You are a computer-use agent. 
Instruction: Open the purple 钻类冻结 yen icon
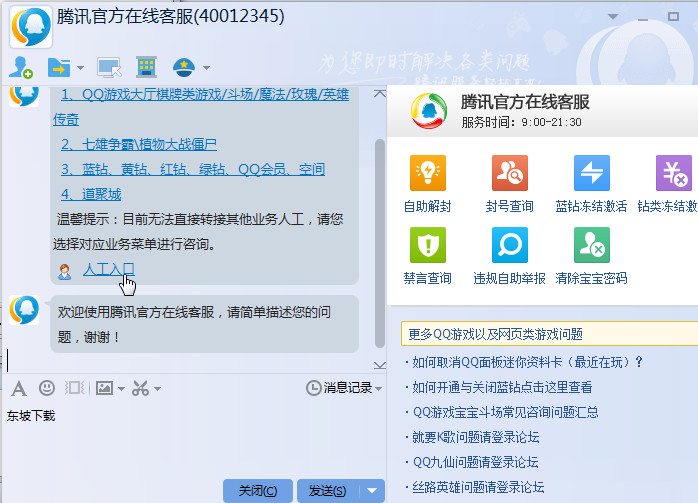[x=674, y=173]
